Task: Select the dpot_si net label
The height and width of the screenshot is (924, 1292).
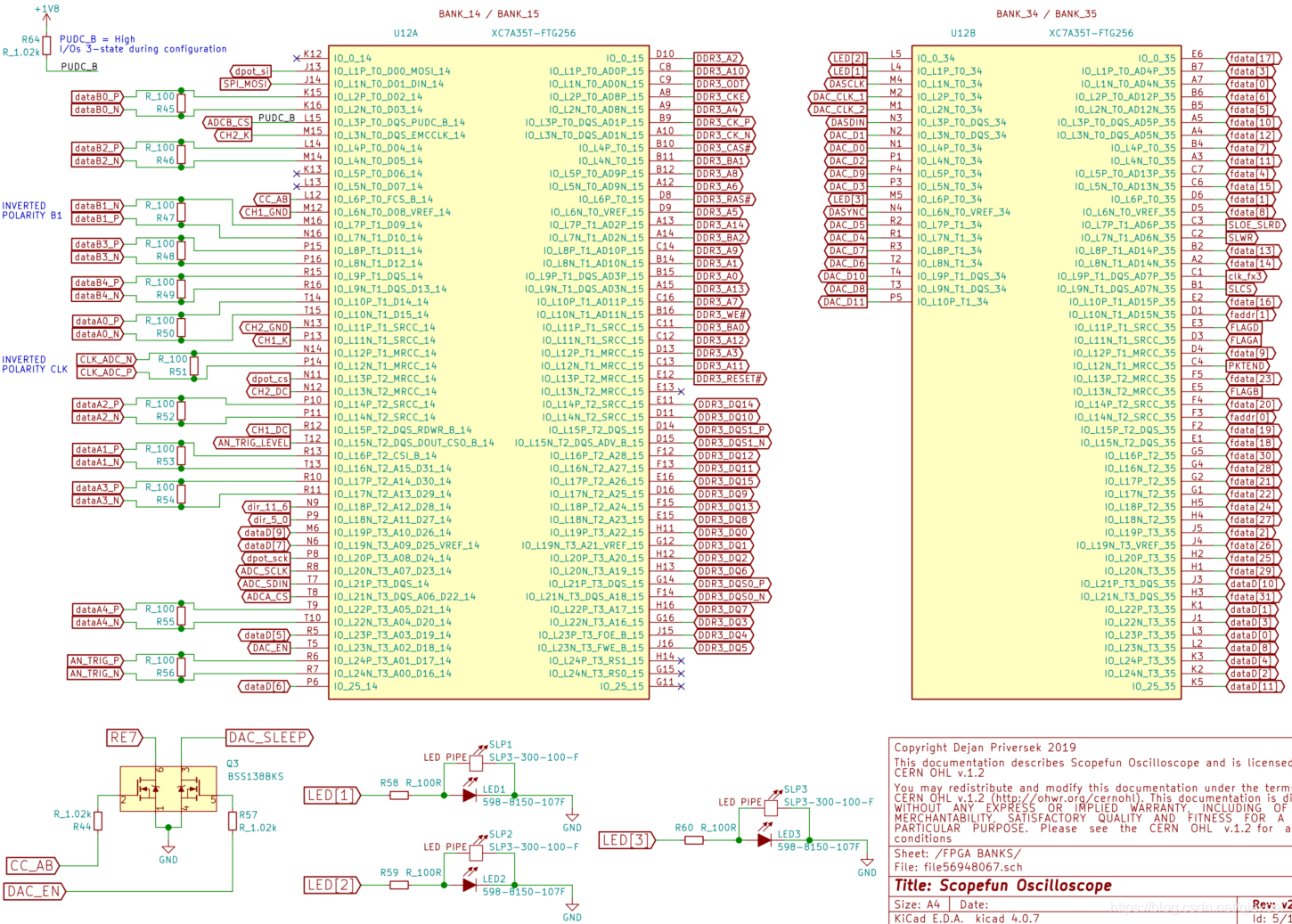Action: coord(251,71)
